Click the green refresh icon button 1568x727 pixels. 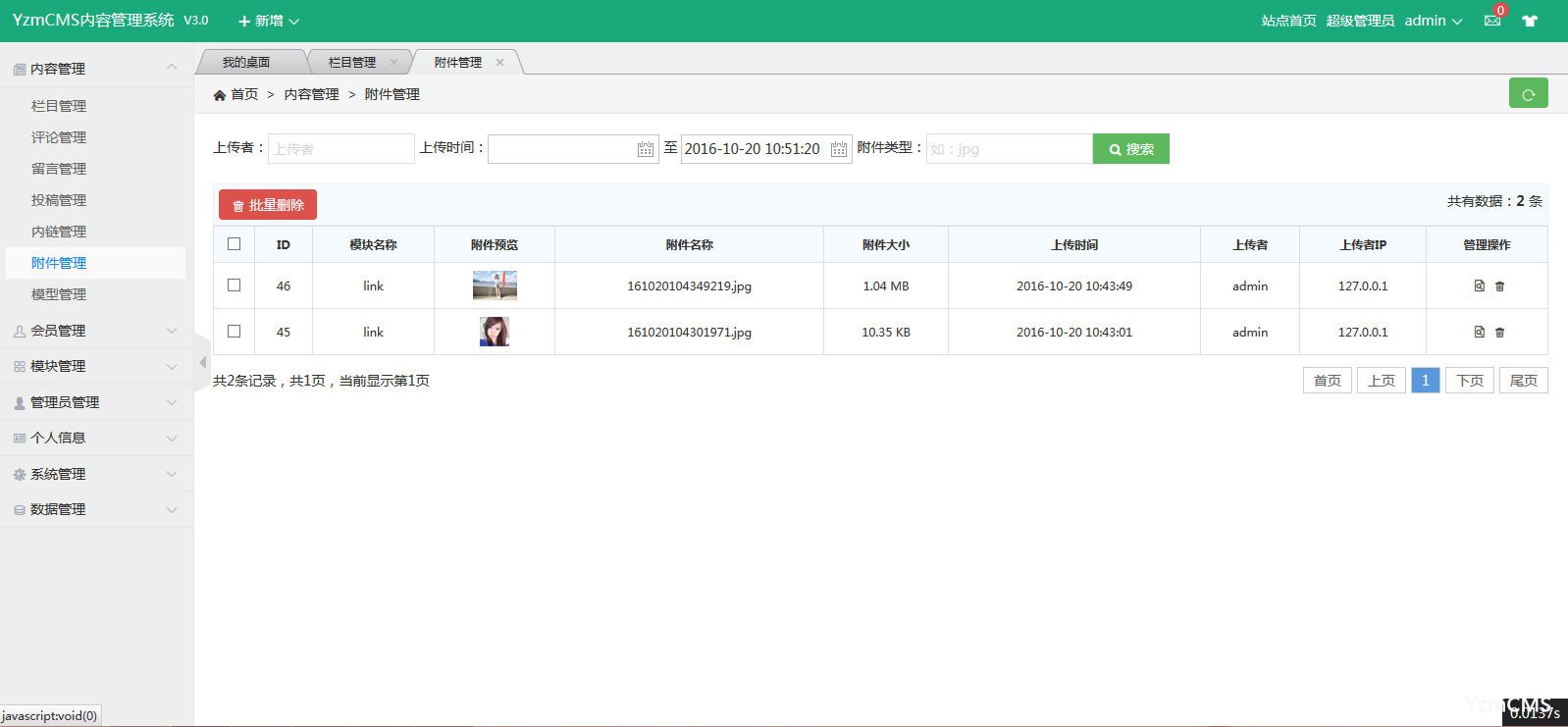(x=1528, y=93)
